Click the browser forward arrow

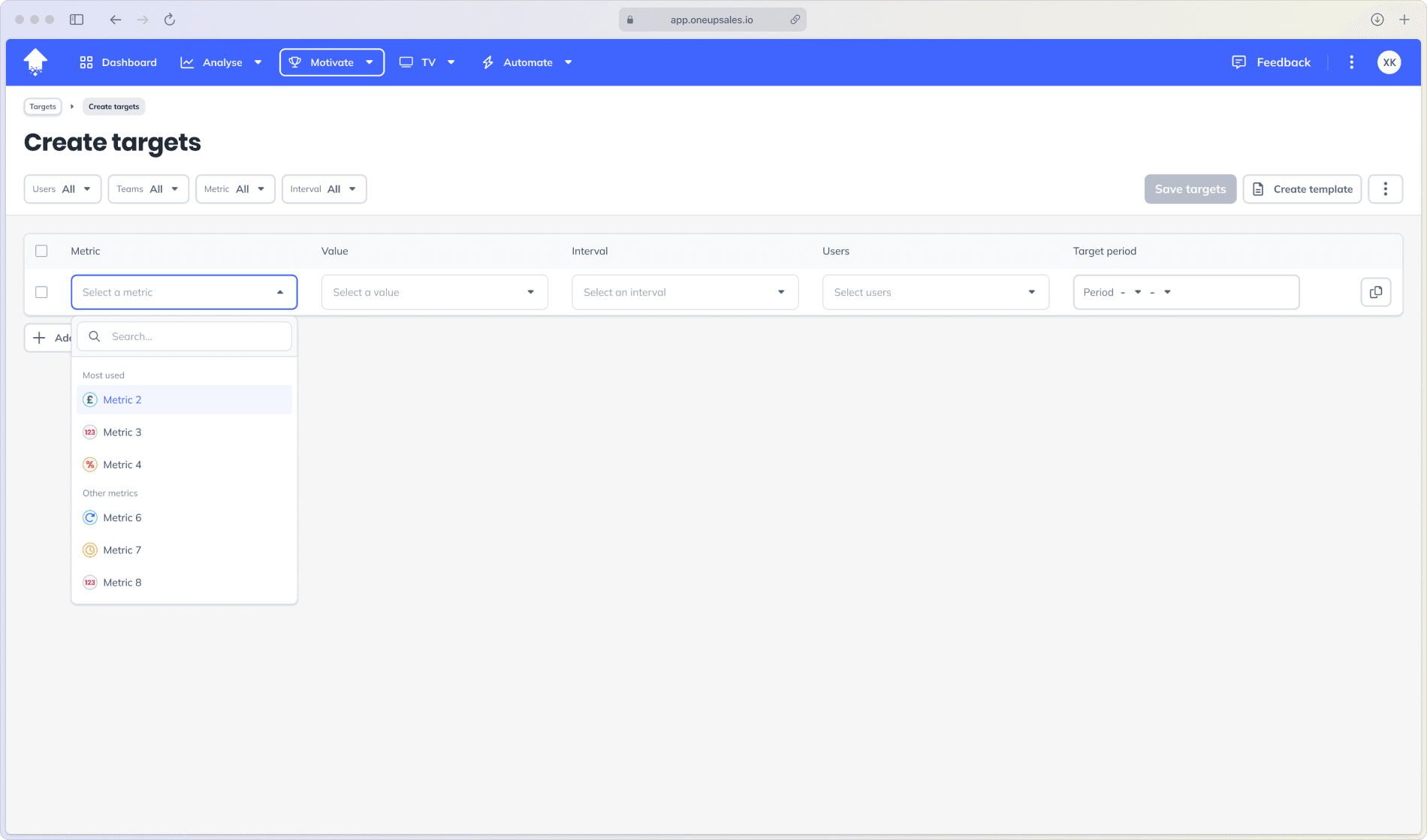click(142, 20)
